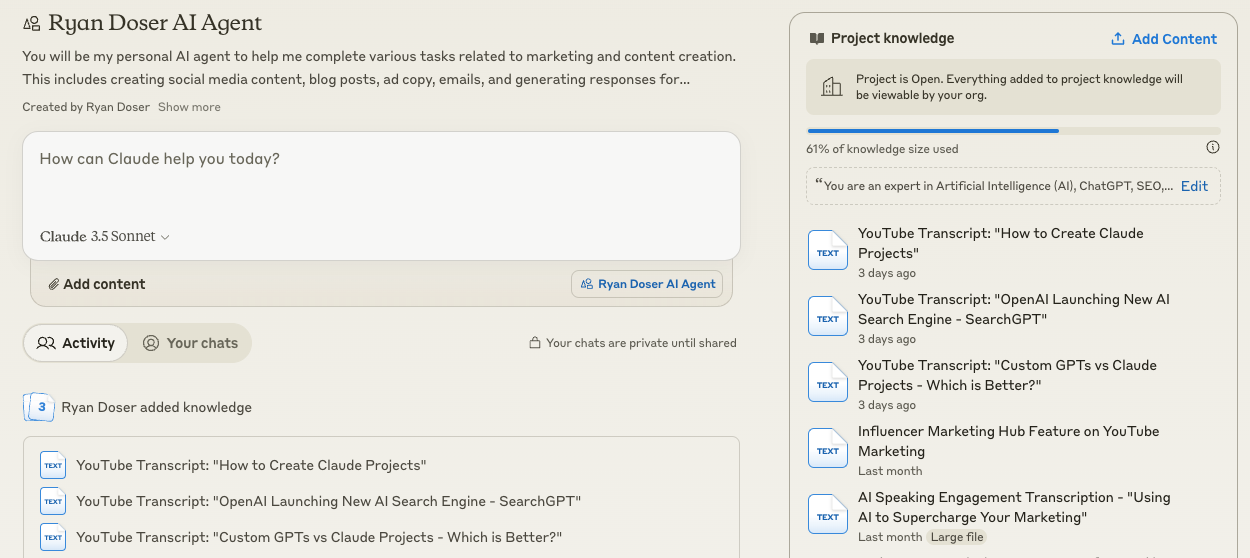
Task: Click the file icon for Influencer Marketing Hub Feature
Action: [x=828, y=449]
